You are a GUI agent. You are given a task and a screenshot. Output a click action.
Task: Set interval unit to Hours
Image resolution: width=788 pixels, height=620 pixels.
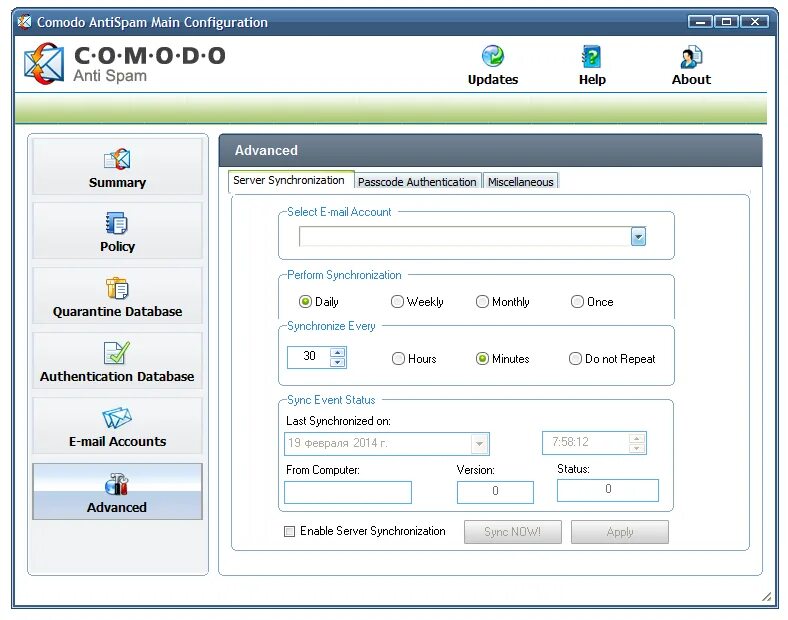click(x=398, y=359)
